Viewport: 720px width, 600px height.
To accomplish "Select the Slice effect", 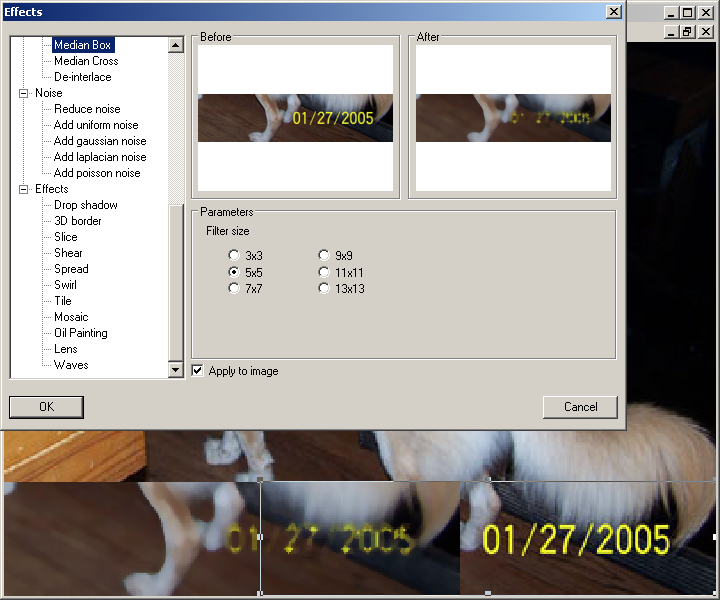I will pos(66,237).
